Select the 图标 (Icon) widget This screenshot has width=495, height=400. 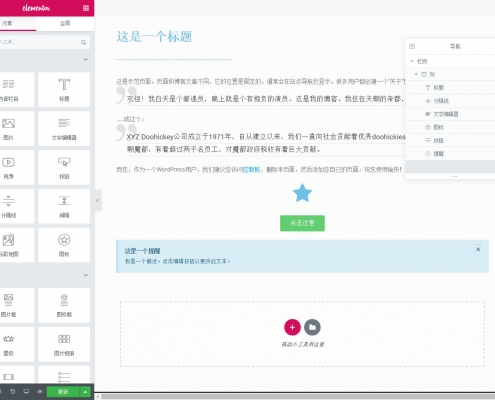point(64,245)
